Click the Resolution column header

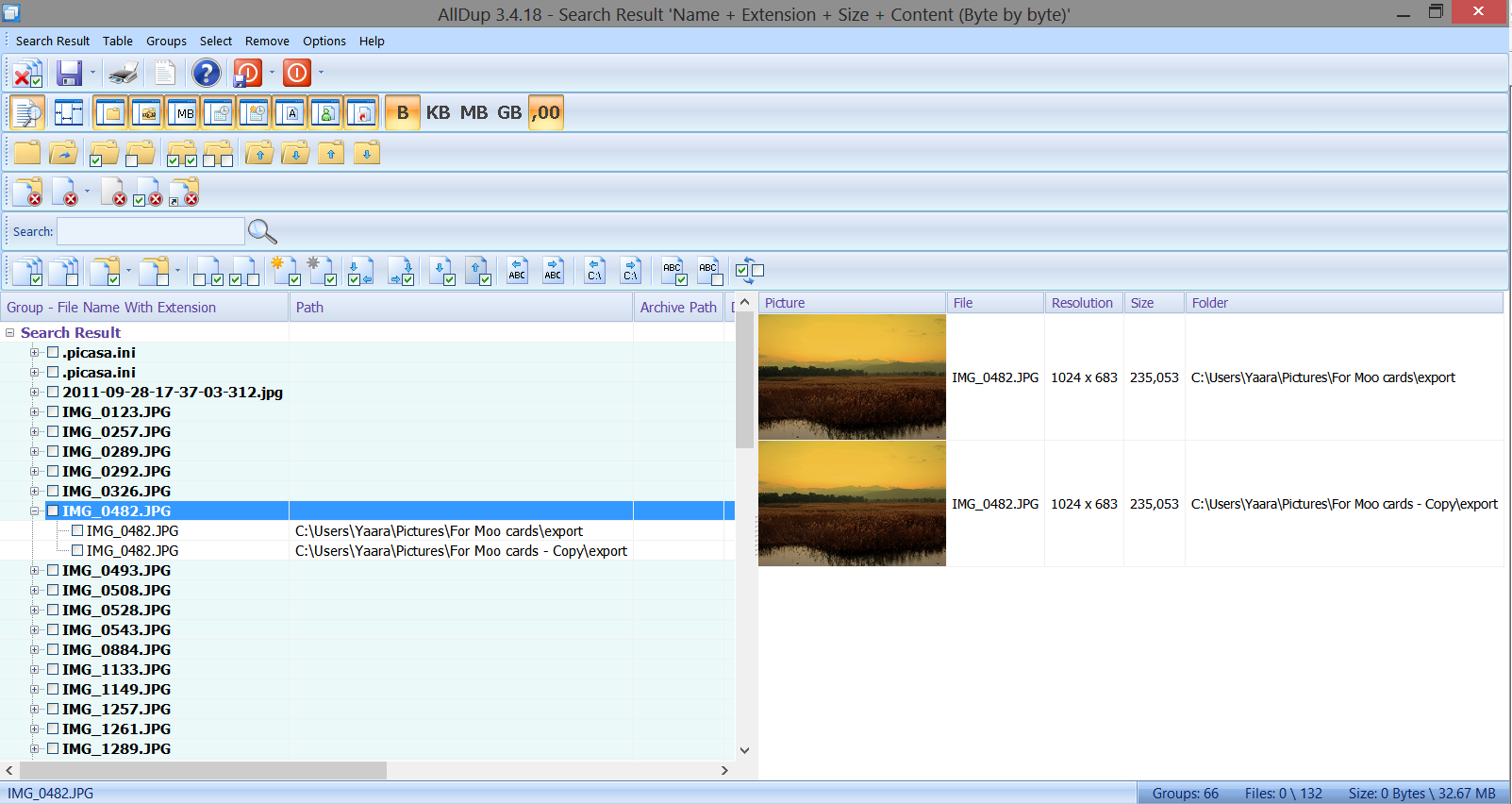click(x=1082, y=303)
